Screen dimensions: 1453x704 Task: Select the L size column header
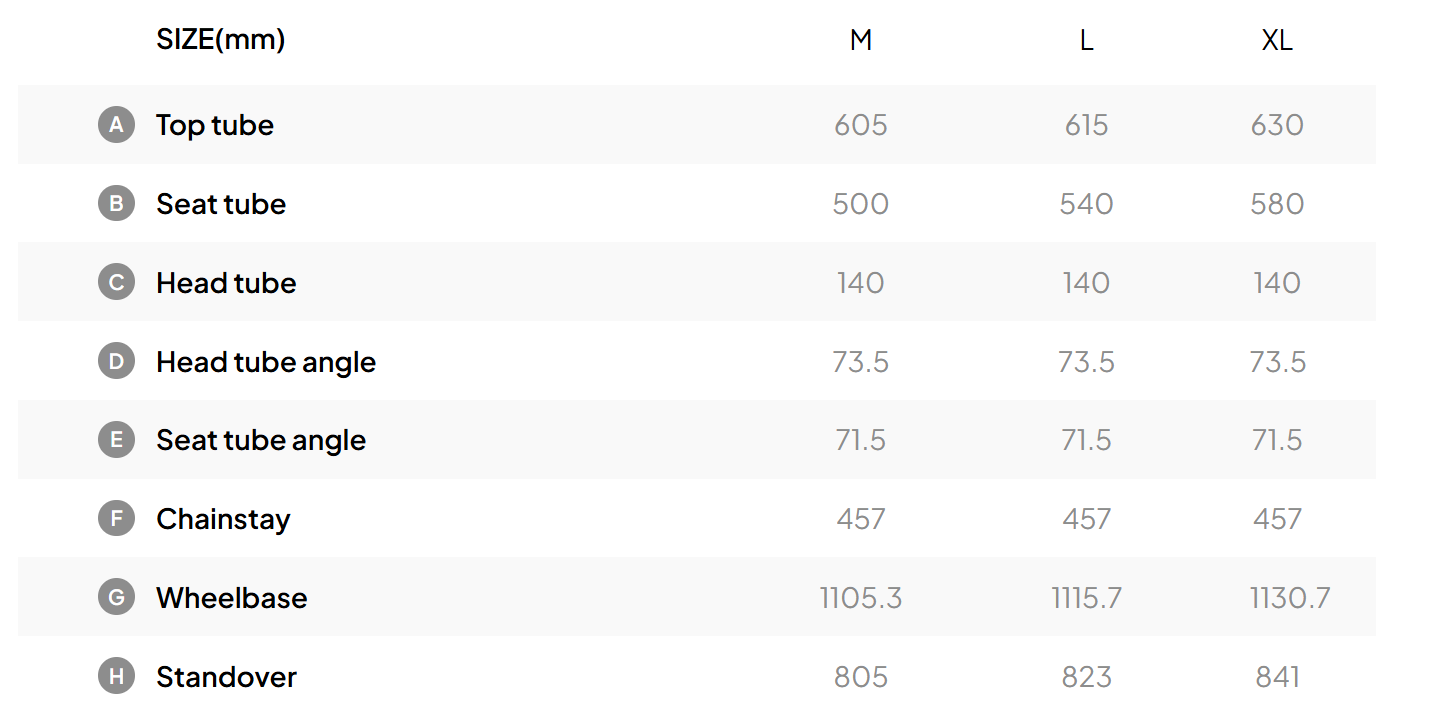coord(1087,40)
